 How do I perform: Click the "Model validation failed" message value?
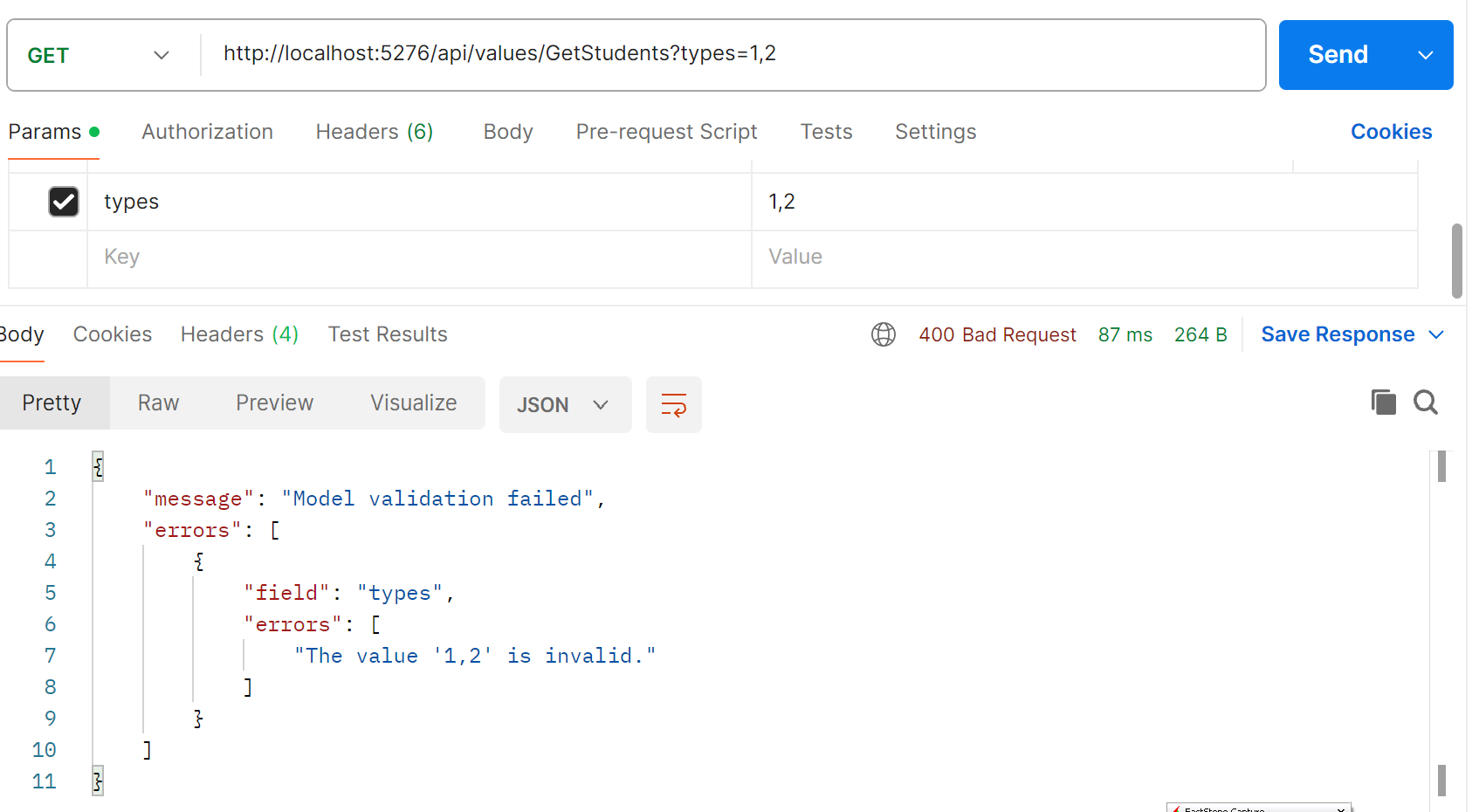(437, 499)
